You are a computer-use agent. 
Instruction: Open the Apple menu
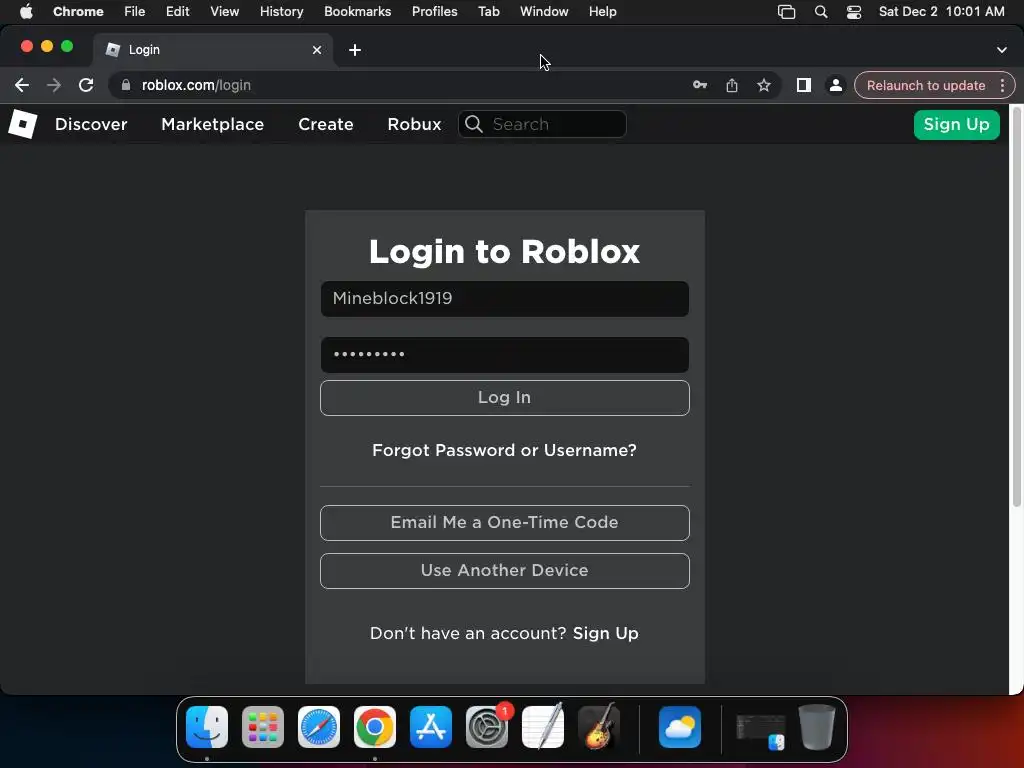(x=26, y=11)
